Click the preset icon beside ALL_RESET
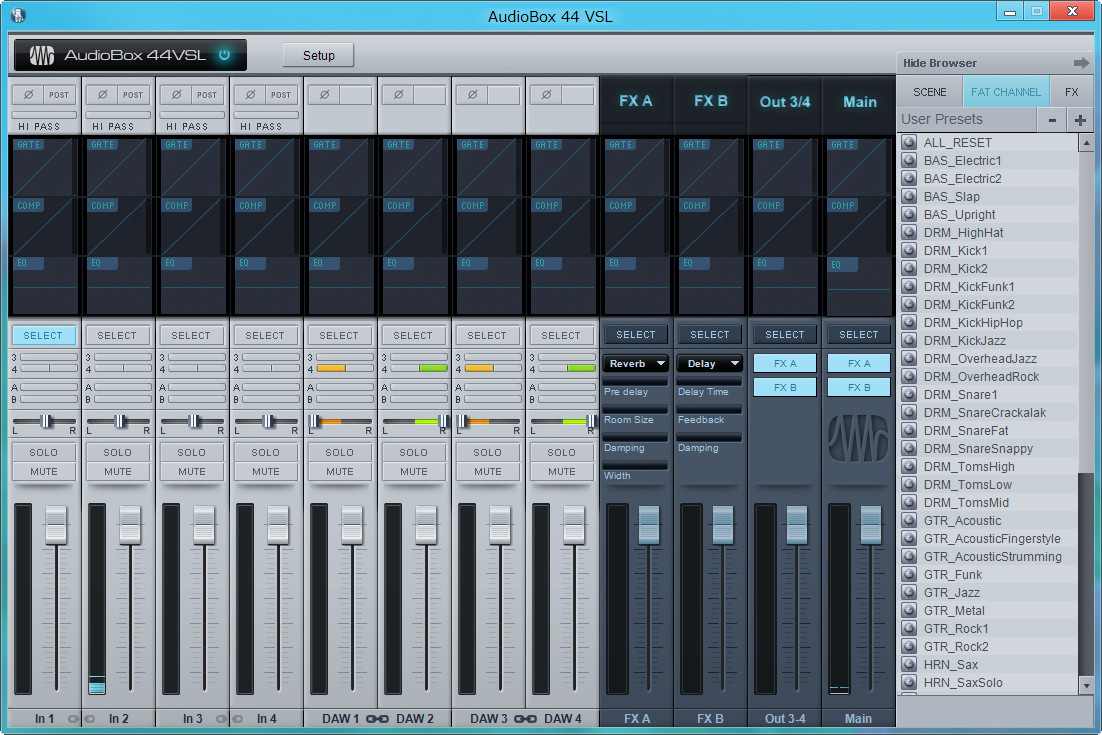This screenshot has height=735, width=1102. (909, 142)
